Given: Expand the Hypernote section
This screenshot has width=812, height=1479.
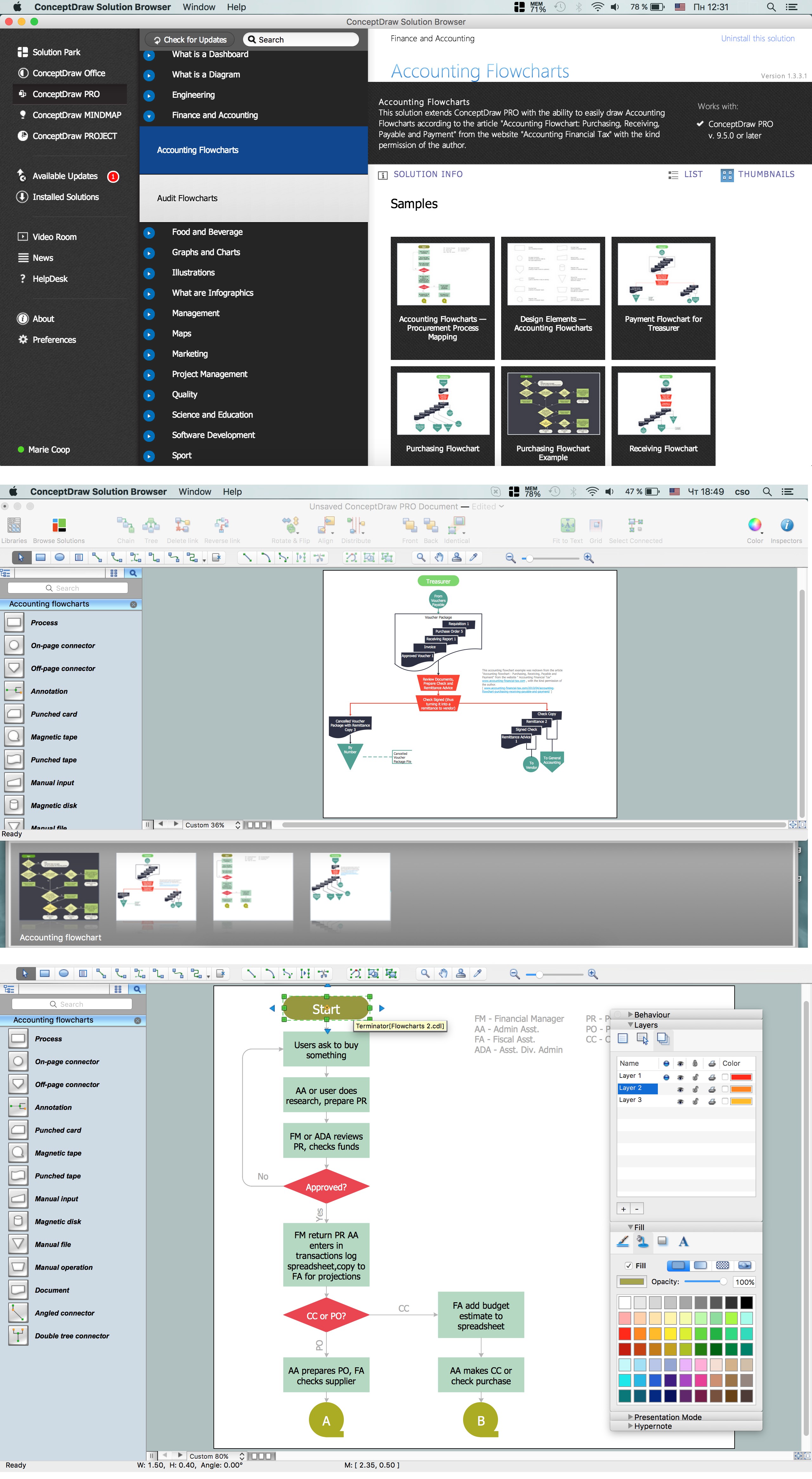Looking at the screenshot, I should (x=631, y=1426).
